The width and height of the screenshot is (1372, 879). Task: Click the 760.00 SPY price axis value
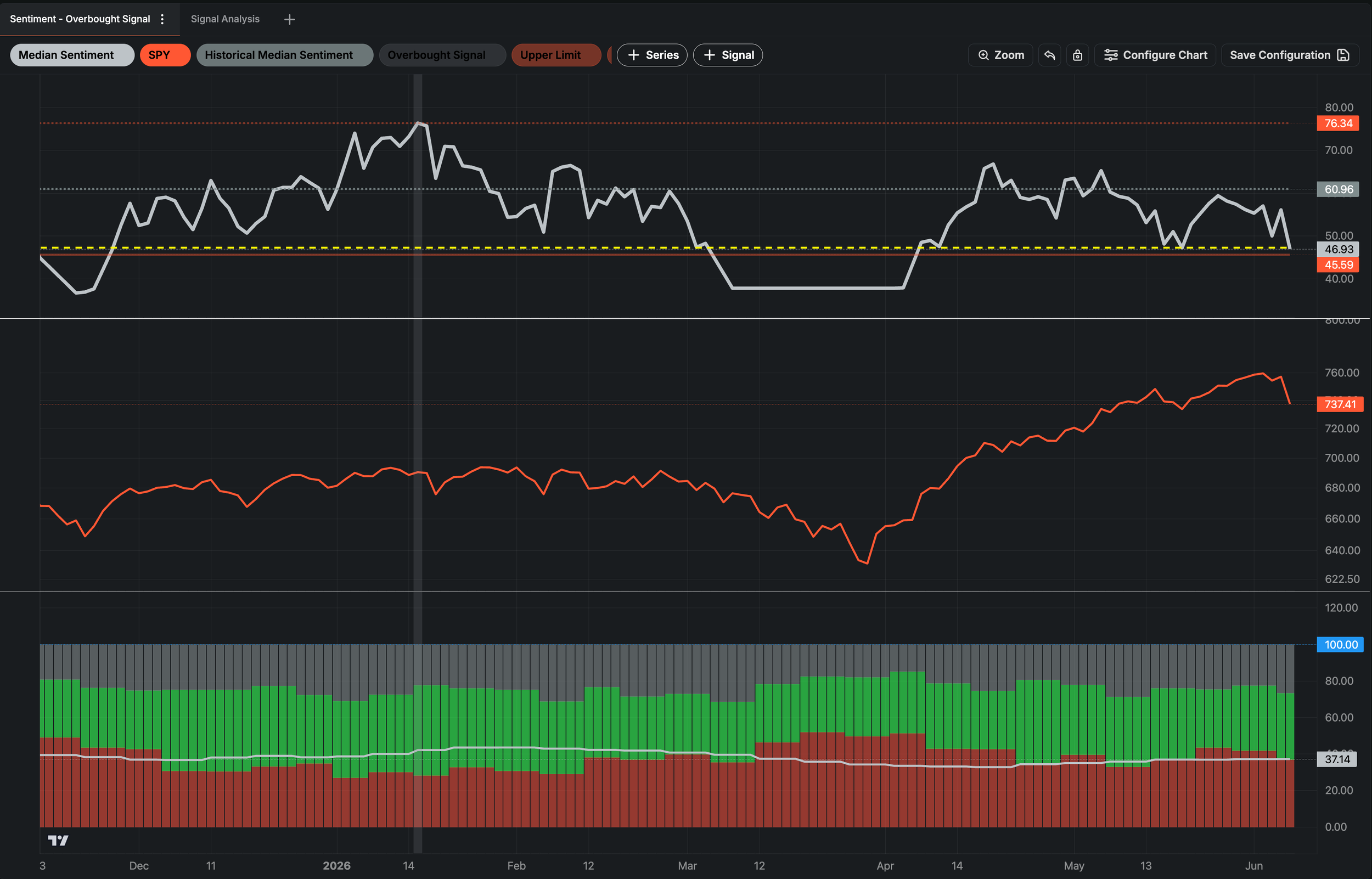tap(1342, 372)
